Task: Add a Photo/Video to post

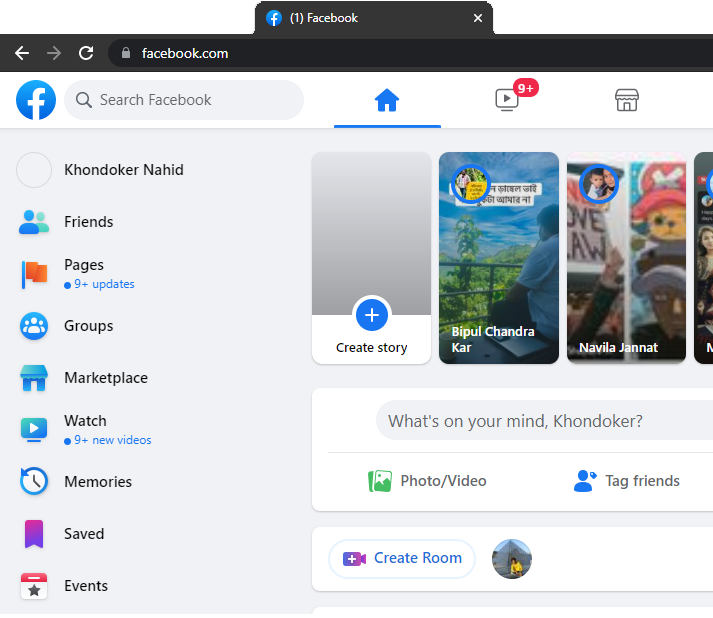Action: pyautogui.click(x=427, y=481)
